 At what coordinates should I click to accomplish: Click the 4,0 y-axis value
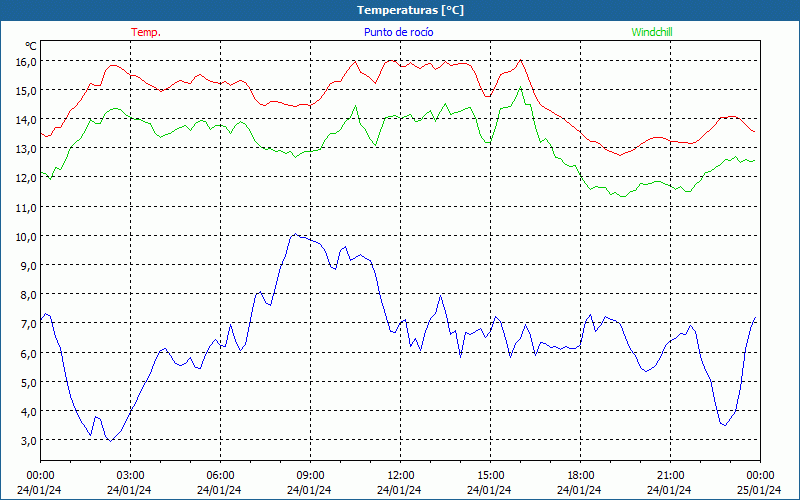point(29,411)
